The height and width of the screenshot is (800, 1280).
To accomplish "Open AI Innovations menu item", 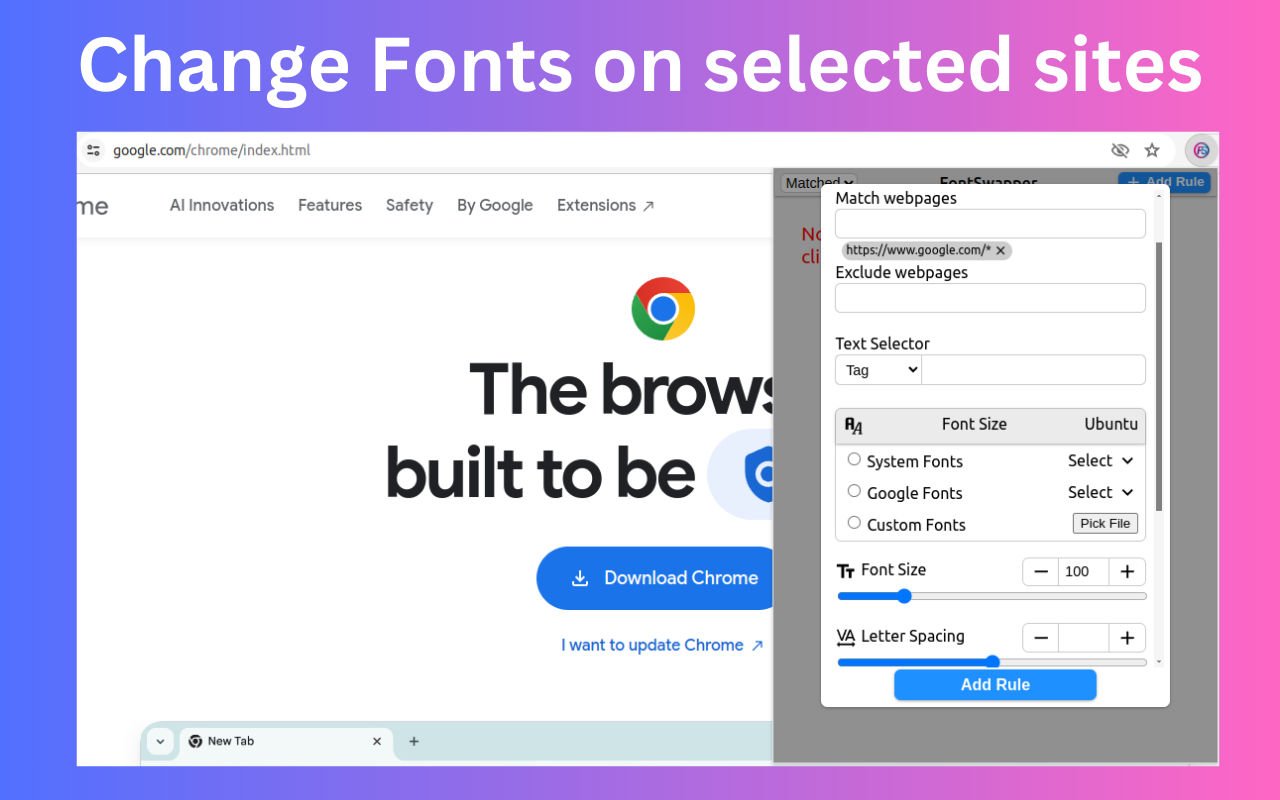I will 222,205.
